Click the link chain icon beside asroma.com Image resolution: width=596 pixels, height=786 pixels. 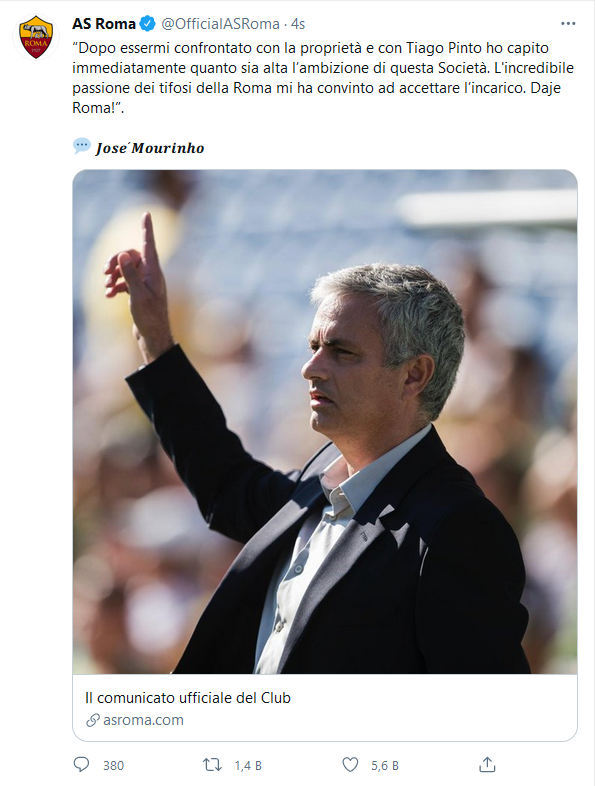pos(93,720)
